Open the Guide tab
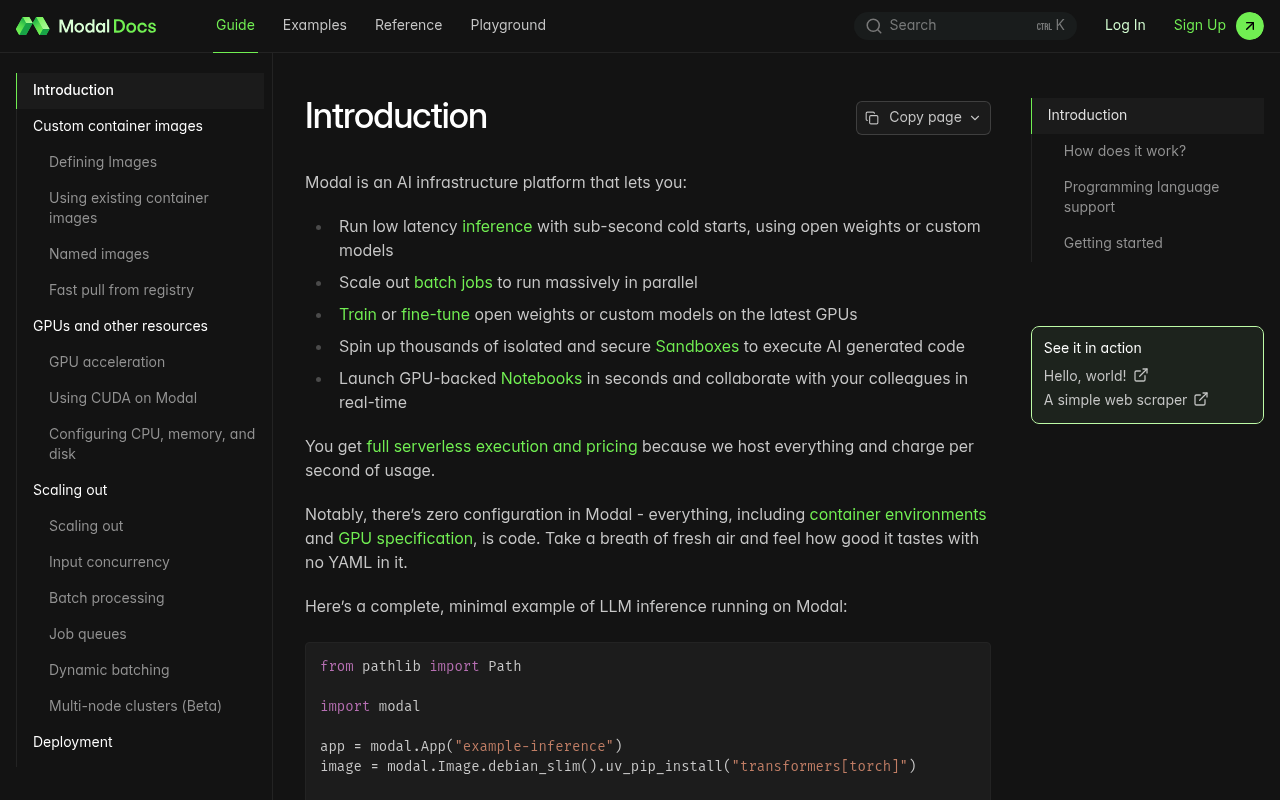 [235, 25]
